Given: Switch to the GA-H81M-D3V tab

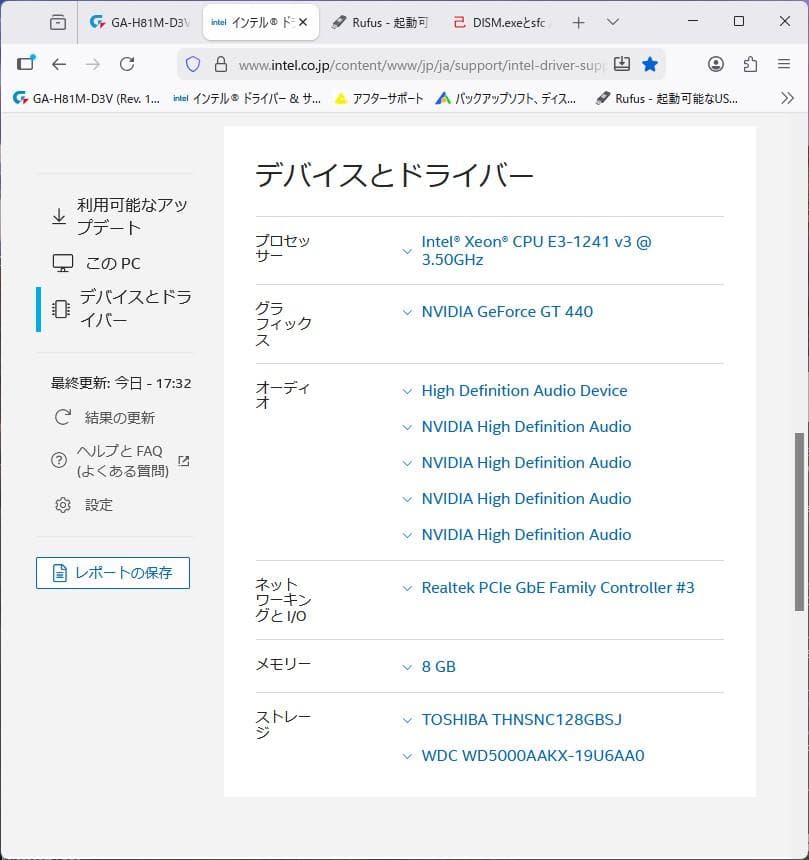Looking at the screenshot, I should 140,22.
